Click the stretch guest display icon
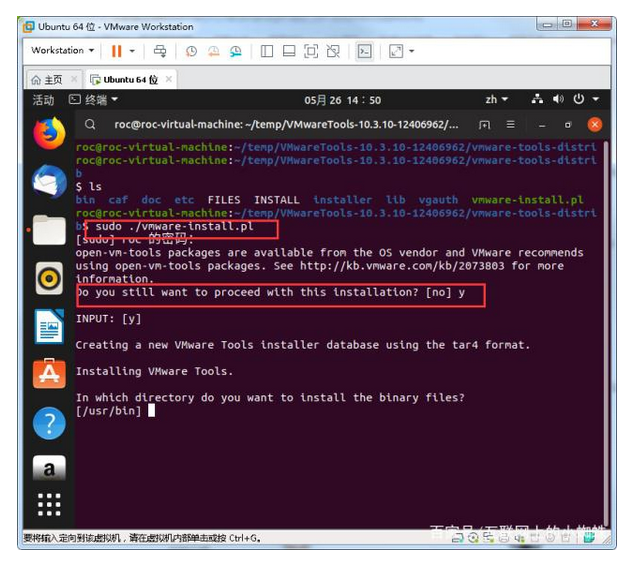Image resolution: width=633 pixels, height=563 pixels. [x=396, y=51]
